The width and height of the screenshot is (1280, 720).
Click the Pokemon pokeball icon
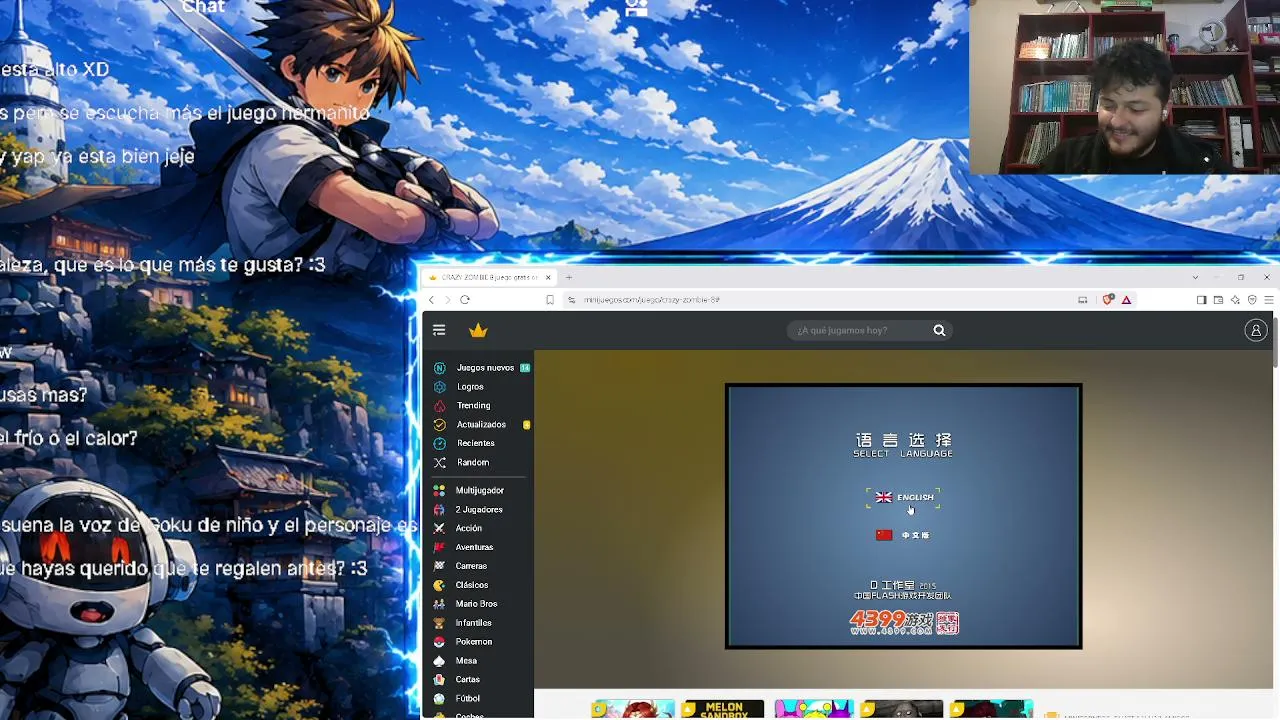tap(439, 642)
